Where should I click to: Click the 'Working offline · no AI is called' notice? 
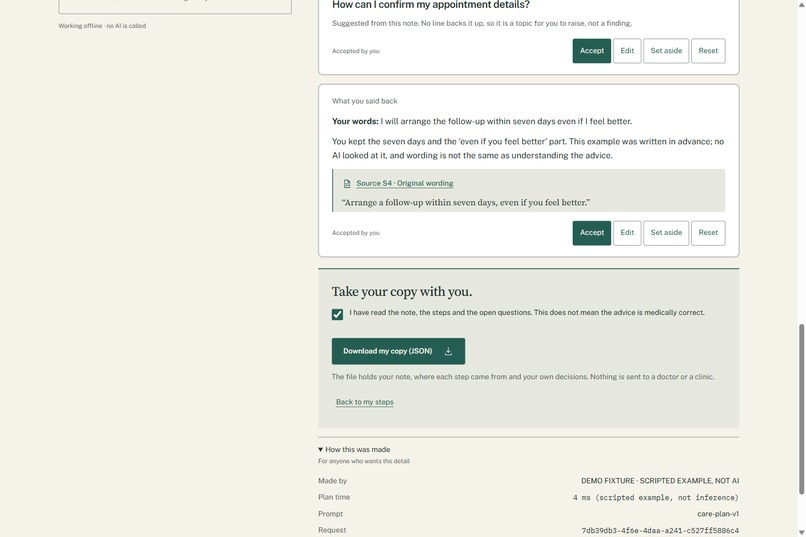102,26
